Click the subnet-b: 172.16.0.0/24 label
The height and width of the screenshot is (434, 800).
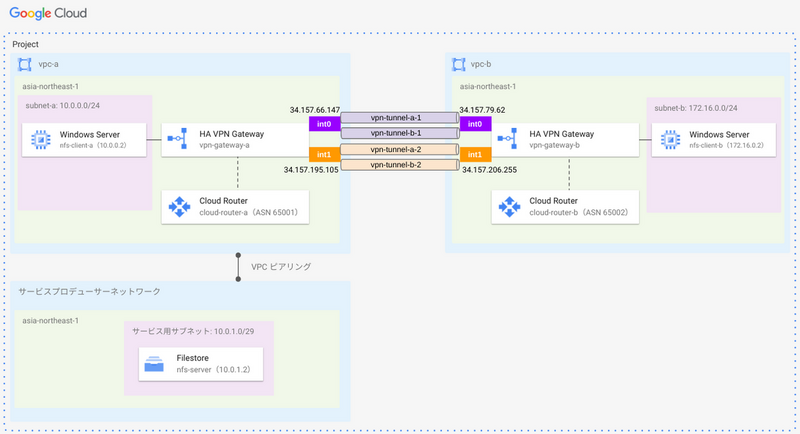click(x=695, y=108)
